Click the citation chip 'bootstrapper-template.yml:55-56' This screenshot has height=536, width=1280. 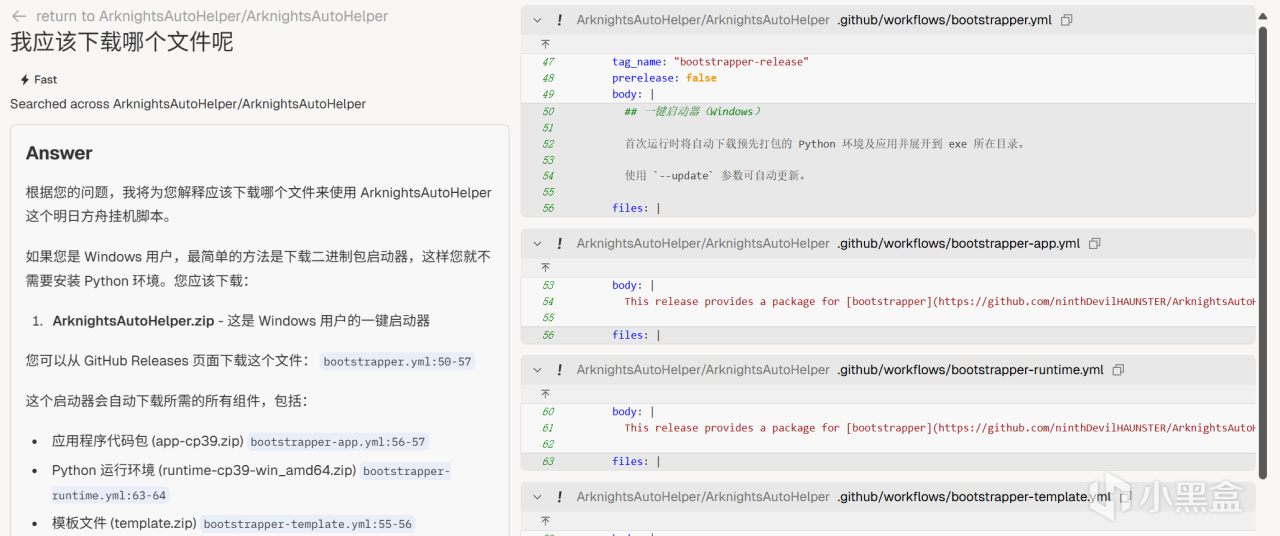(307, 523)
